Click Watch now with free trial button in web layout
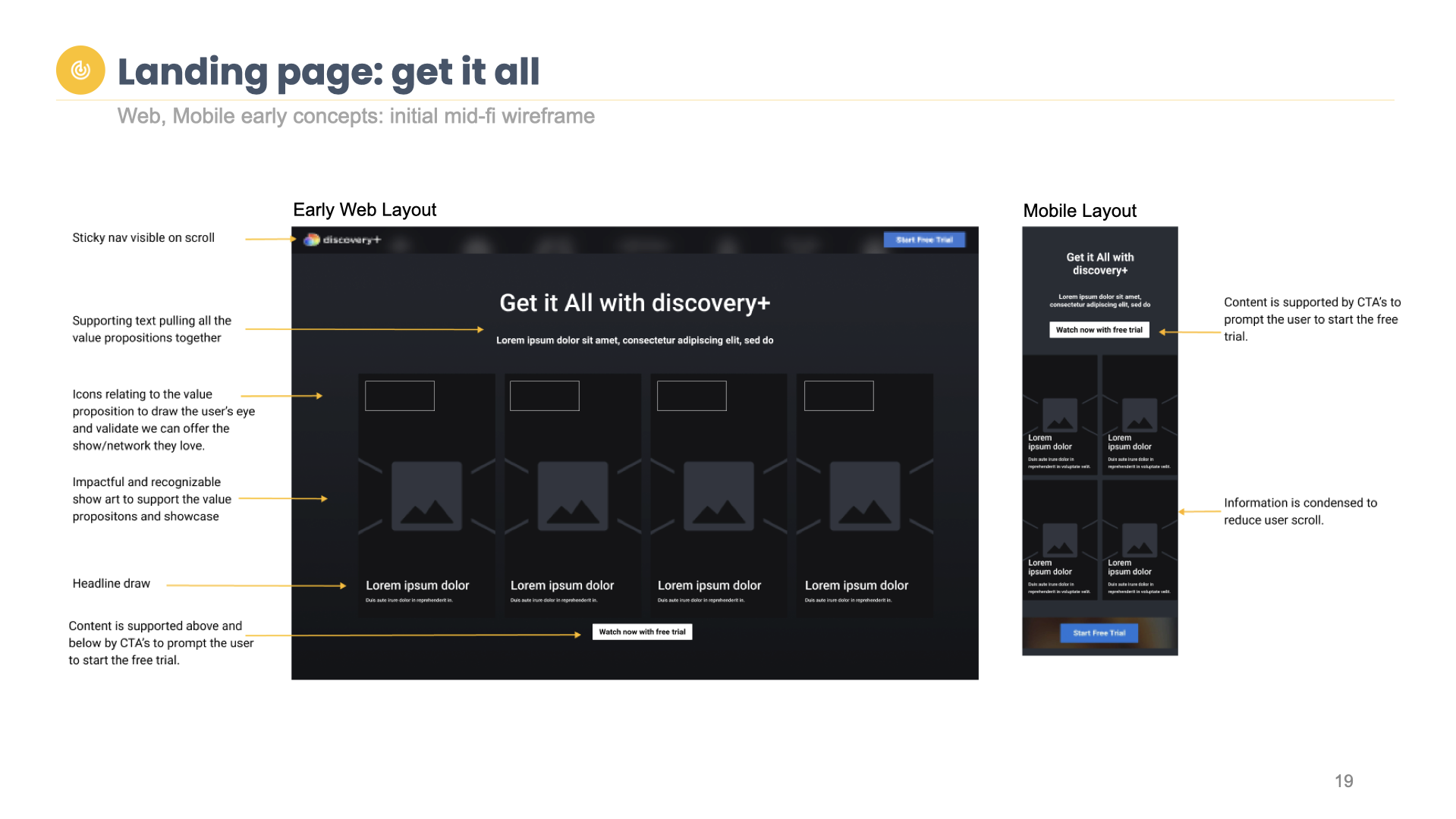The image size is (1456, 819). click(x=642, y=632)
